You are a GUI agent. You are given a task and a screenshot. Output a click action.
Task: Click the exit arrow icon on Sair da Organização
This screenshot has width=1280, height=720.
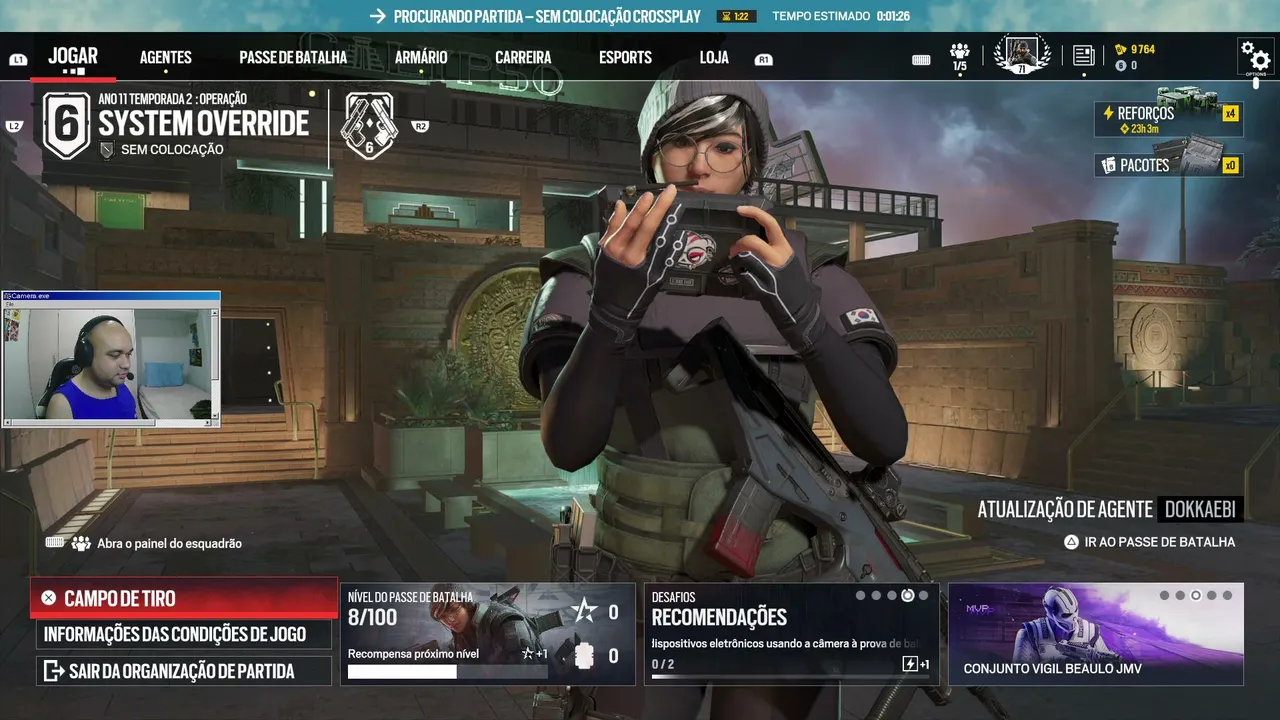click(53, 670)
